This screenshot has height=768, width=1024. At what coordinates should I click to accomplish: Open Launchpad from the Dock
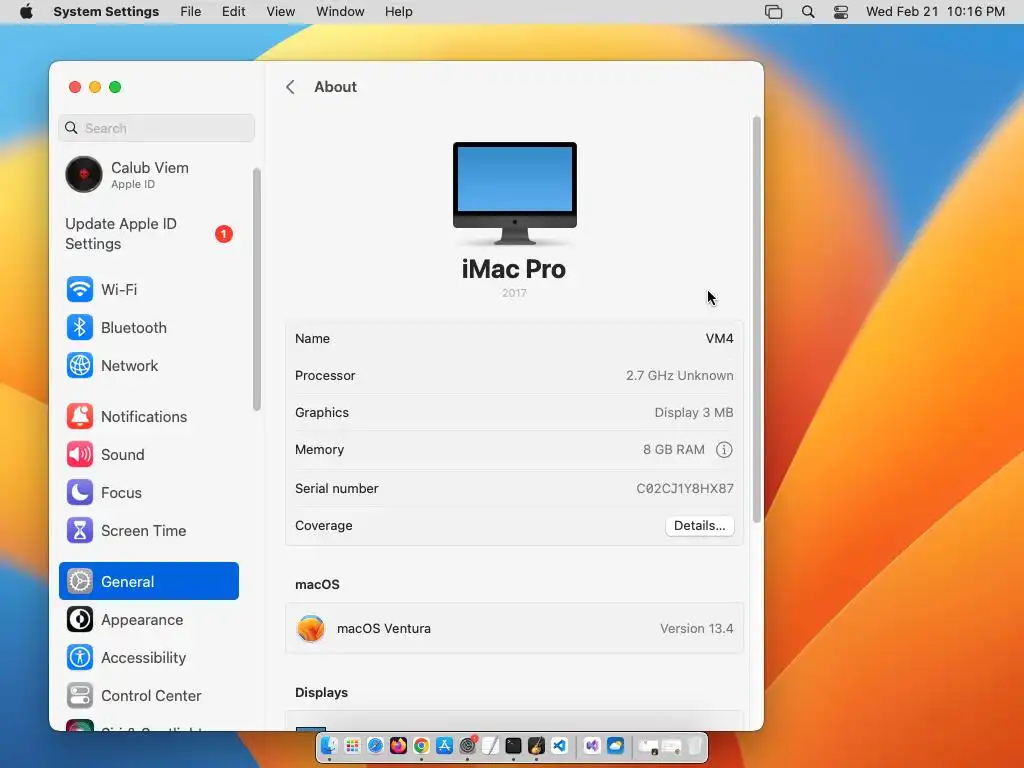pyautogui.click(x=352, y=746)
